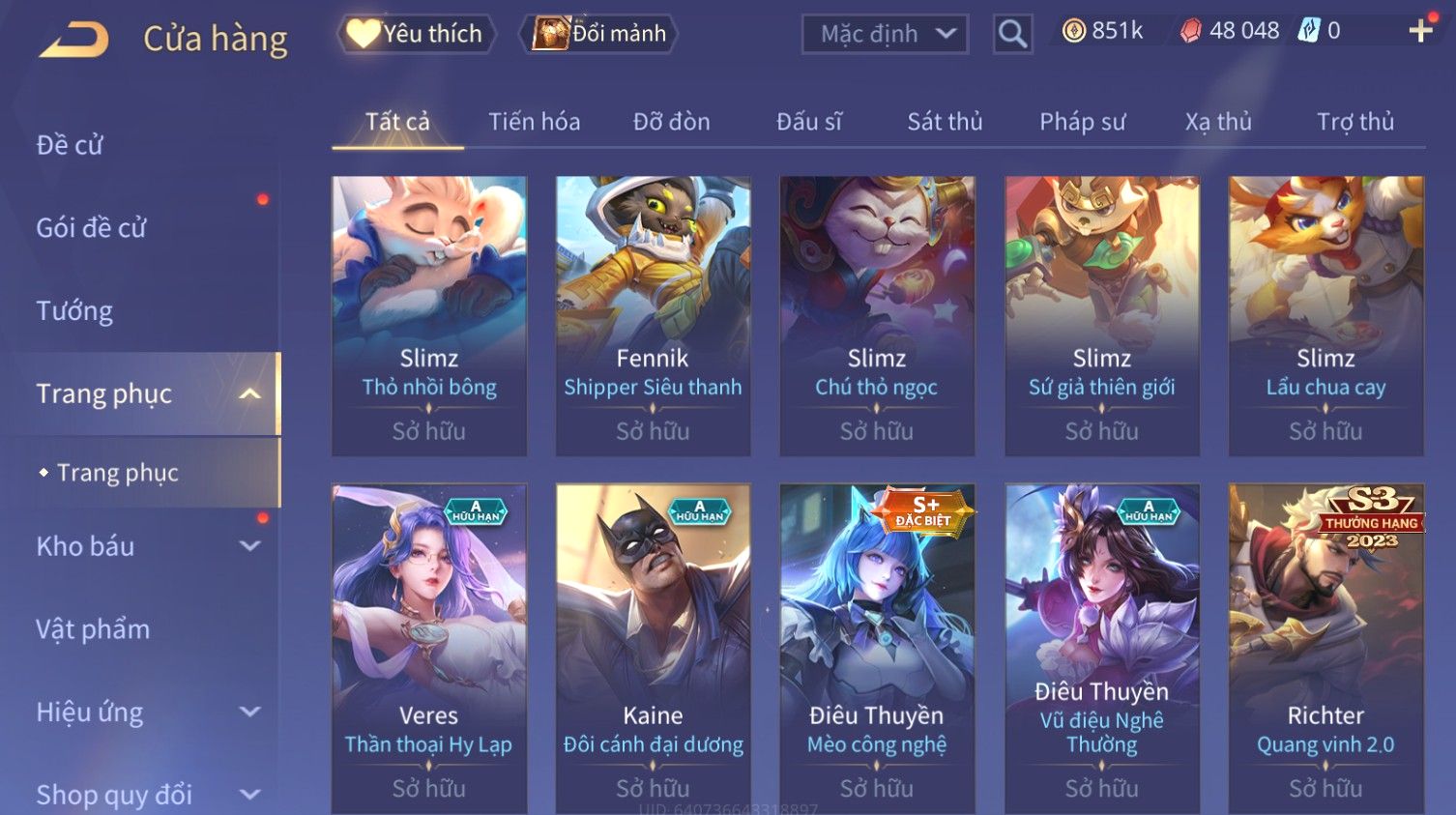Open the Tướng sidebar item
The height and width of the screenshot is (815, 1456).
(x=74, y=311)
